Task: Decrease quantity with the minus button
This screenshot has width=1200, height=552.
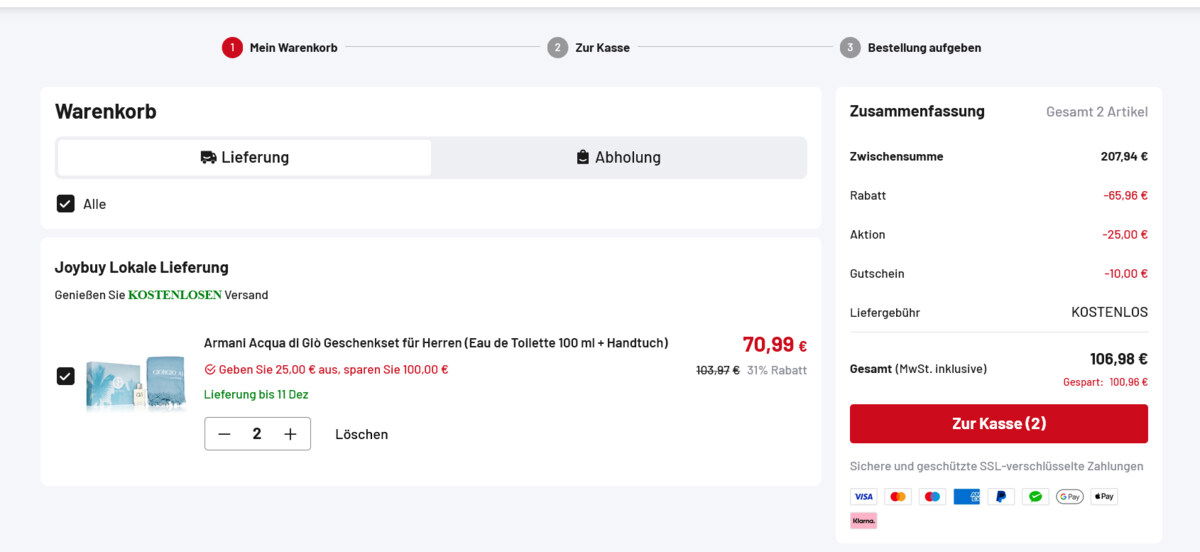Action: (224, 434)
